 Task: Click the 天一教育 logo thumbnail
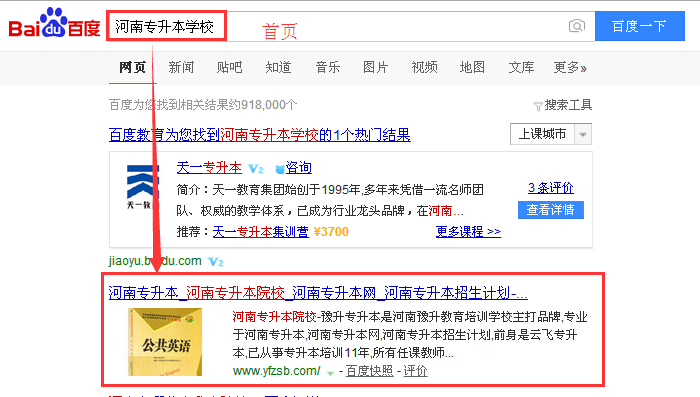click(x=143, y=187)
